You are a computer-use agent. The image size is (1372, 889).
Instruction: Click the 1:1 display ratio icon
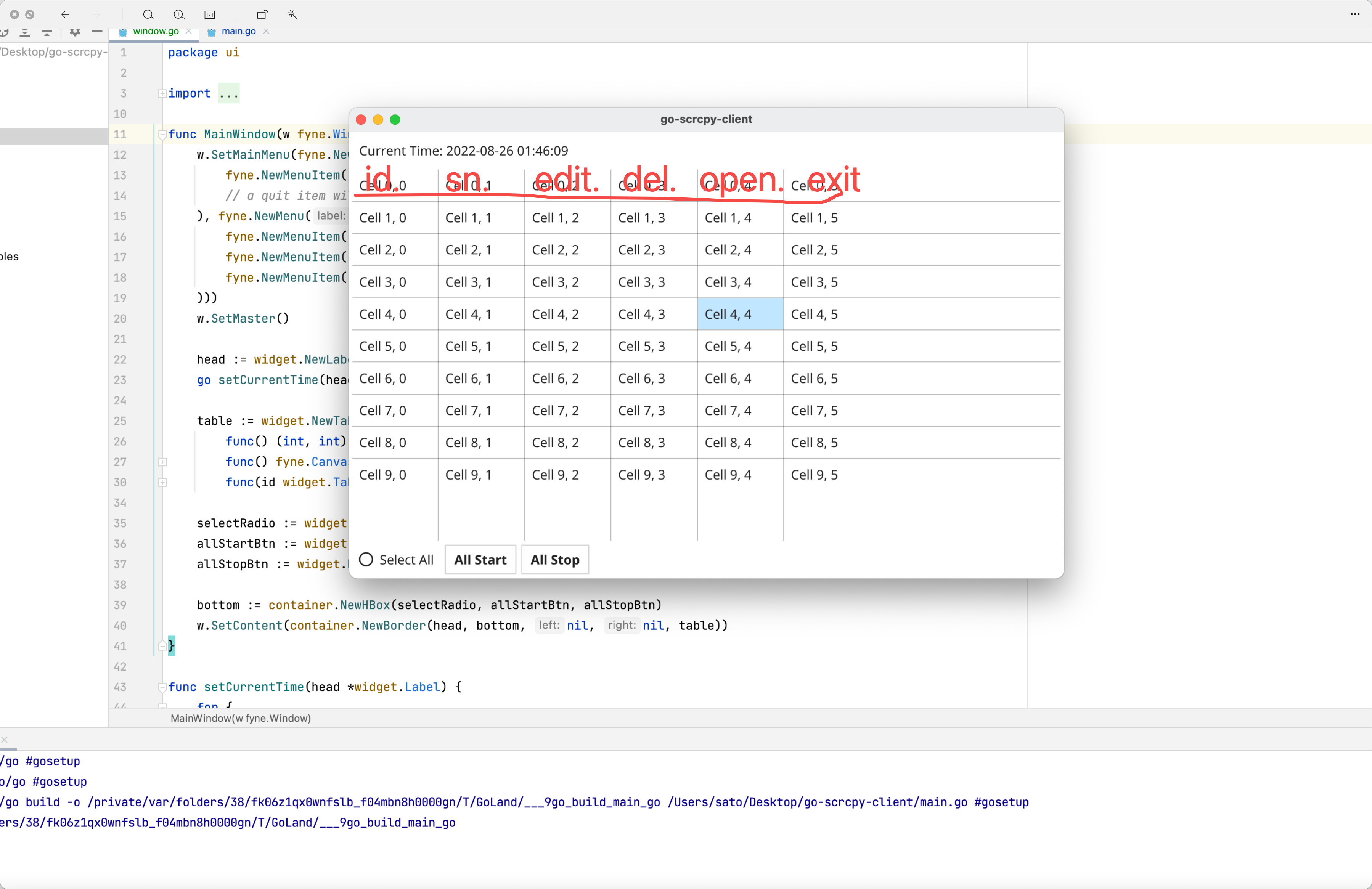210,15
